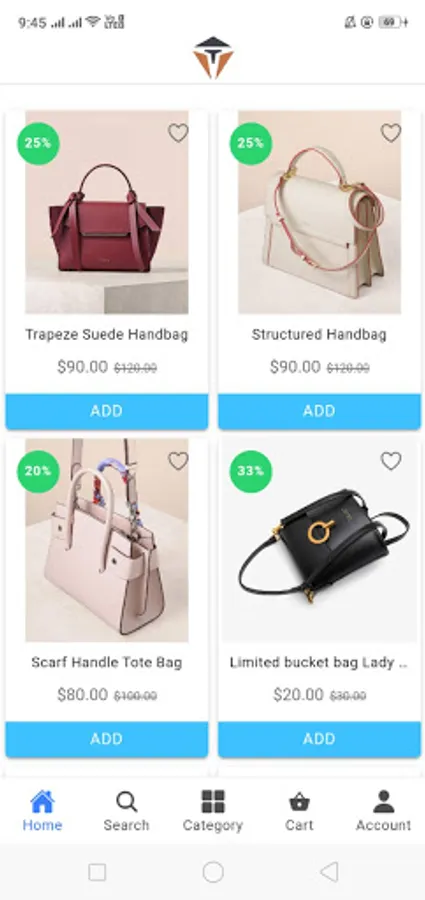Toggle heart on Scarf Handle Tote Bag
This screenshot has height=900, width=425.
pyautogui.click(x=178, y=461)
